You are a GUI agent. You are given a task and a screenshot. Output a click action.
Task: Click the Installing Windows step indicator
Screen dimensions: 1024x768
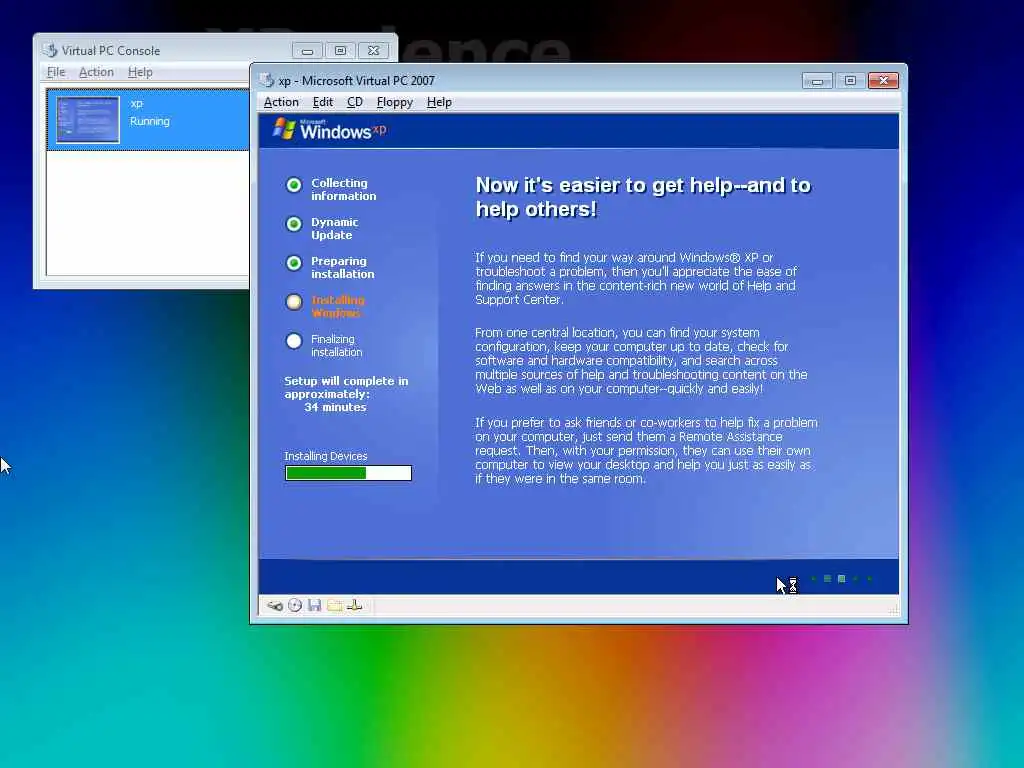pos(294,302)
